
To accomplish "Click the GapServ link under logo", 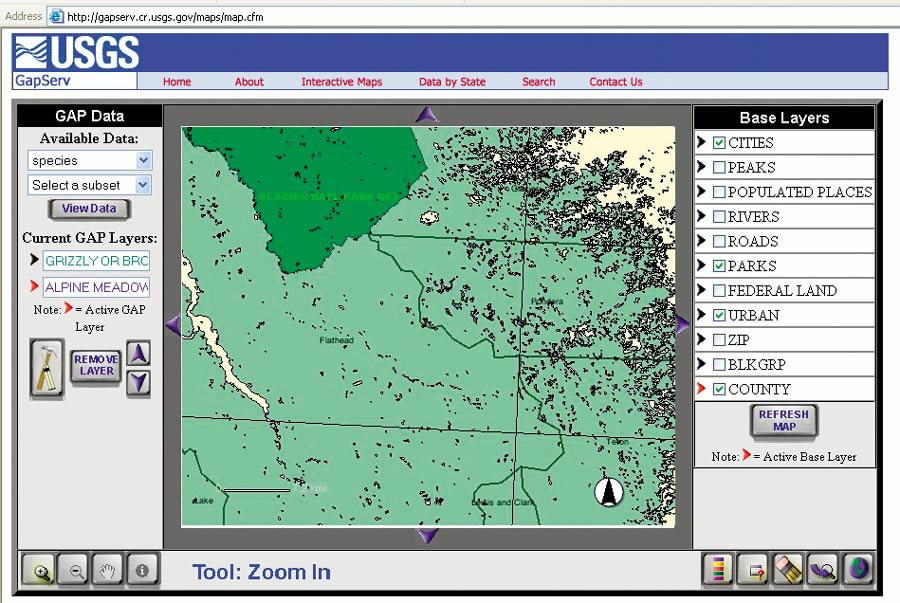I will 42,80.
